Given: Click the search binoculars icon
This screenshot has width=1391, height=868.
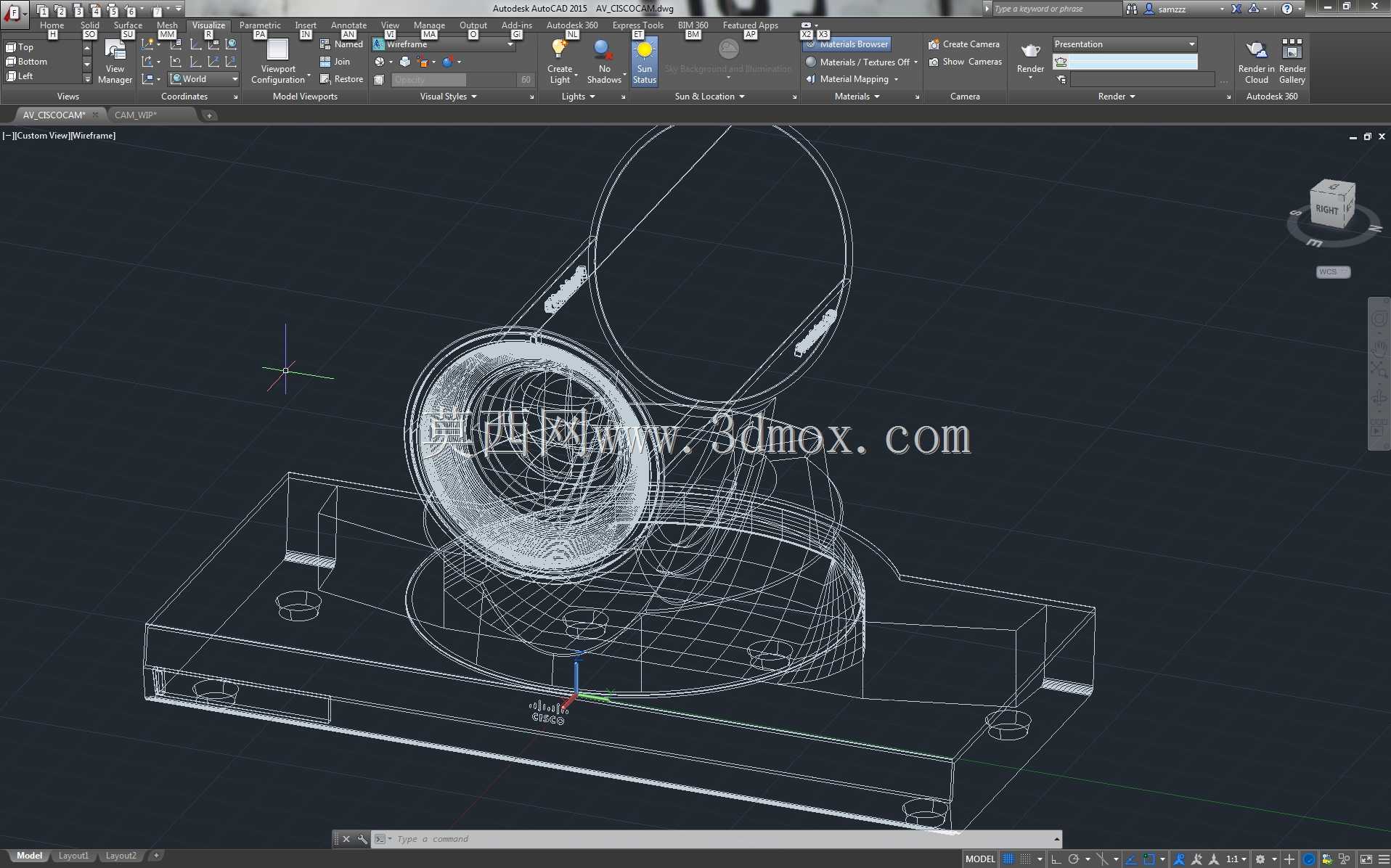Looking at the screenshot, I should (x=1132, y=9).
